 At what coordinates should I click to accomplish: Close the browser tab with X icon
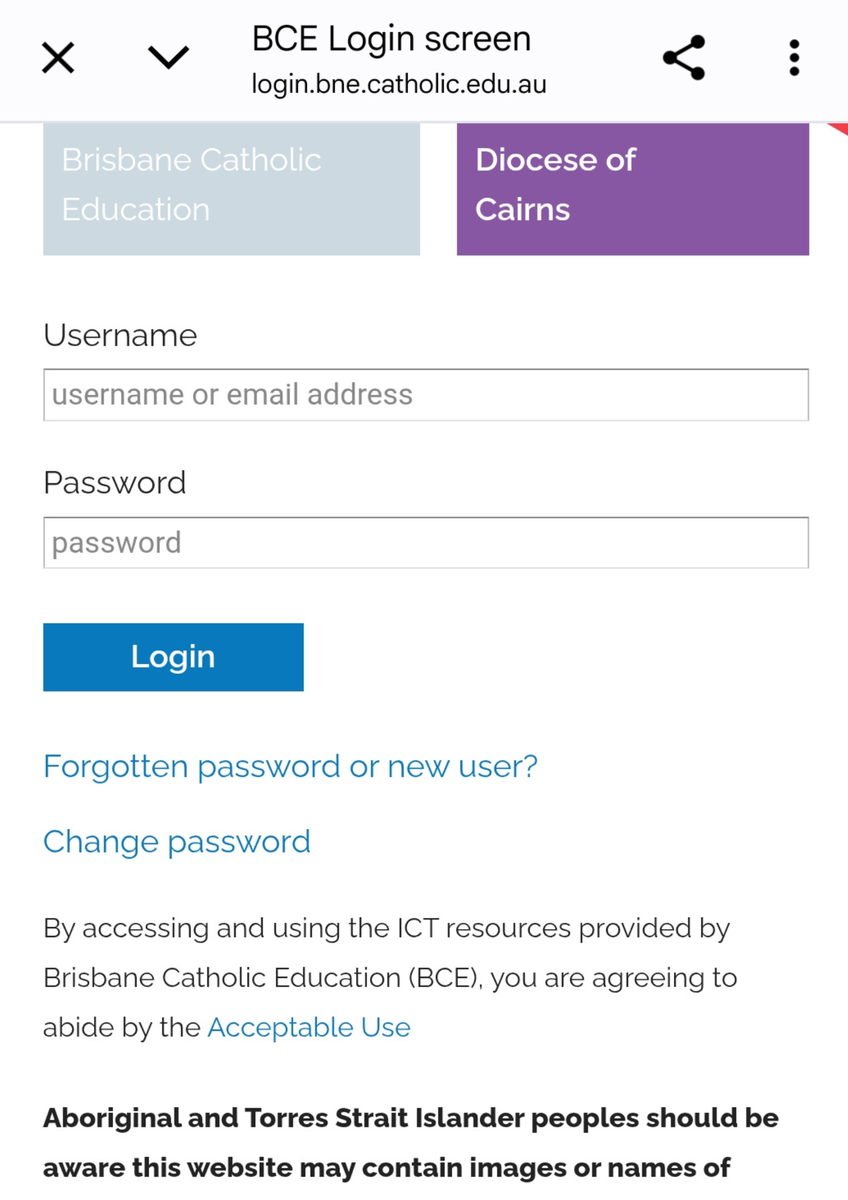tap(58, 58)
